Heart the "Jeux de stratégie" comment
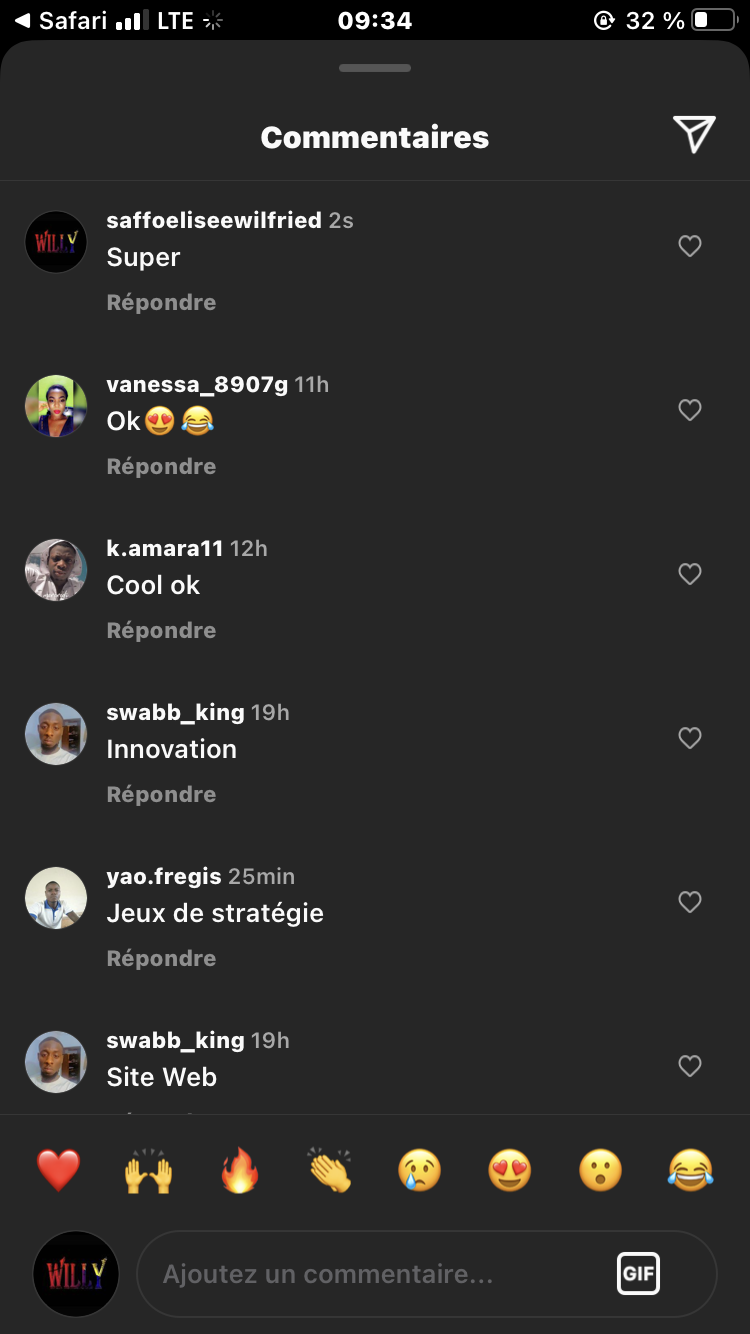This screenshot has width=750, height=1334. 690,902
